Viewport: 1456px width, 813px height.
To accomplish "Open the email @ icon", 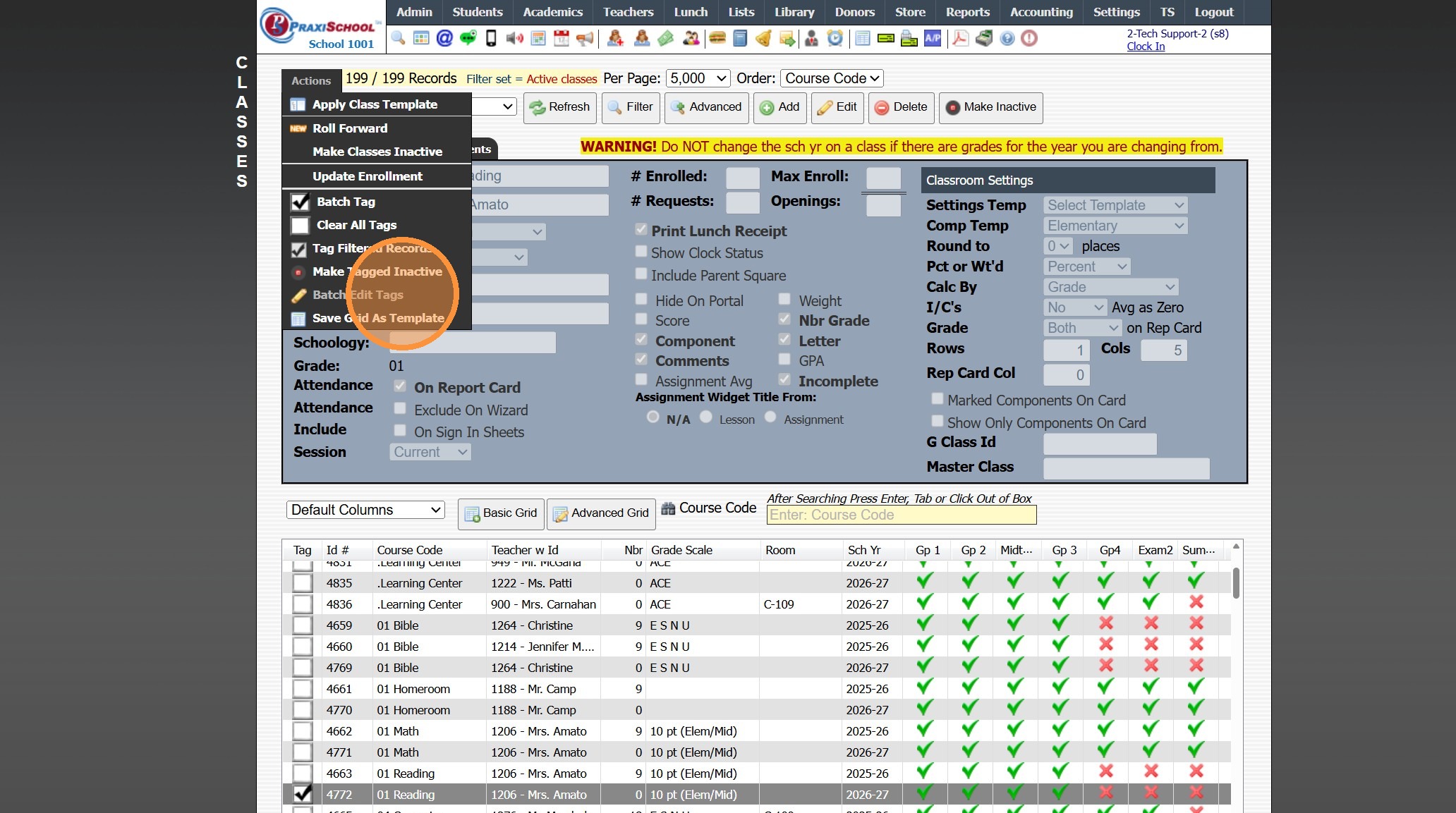I will (444, 38).
